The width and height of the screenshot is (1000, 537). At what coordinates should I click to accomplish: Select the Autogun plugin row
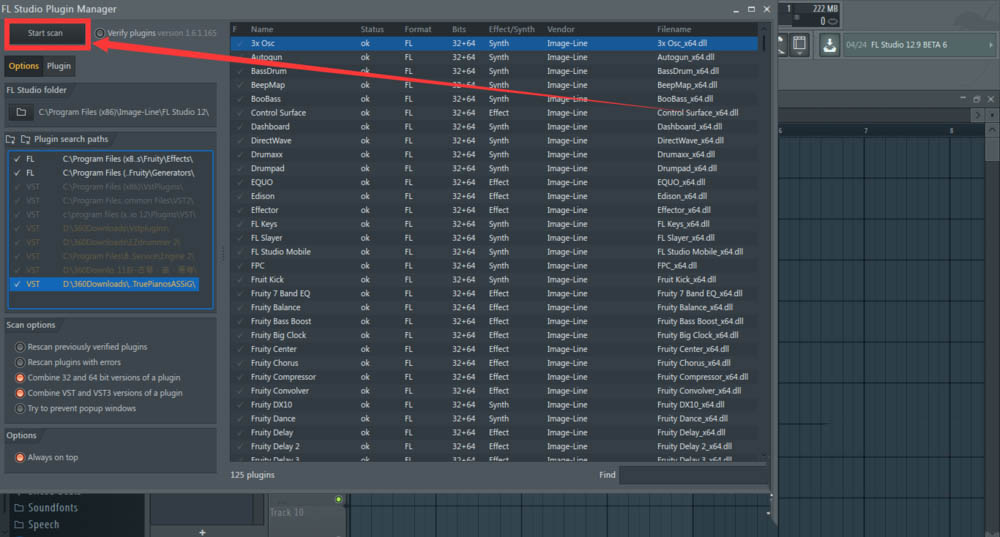tap(494, 57)
